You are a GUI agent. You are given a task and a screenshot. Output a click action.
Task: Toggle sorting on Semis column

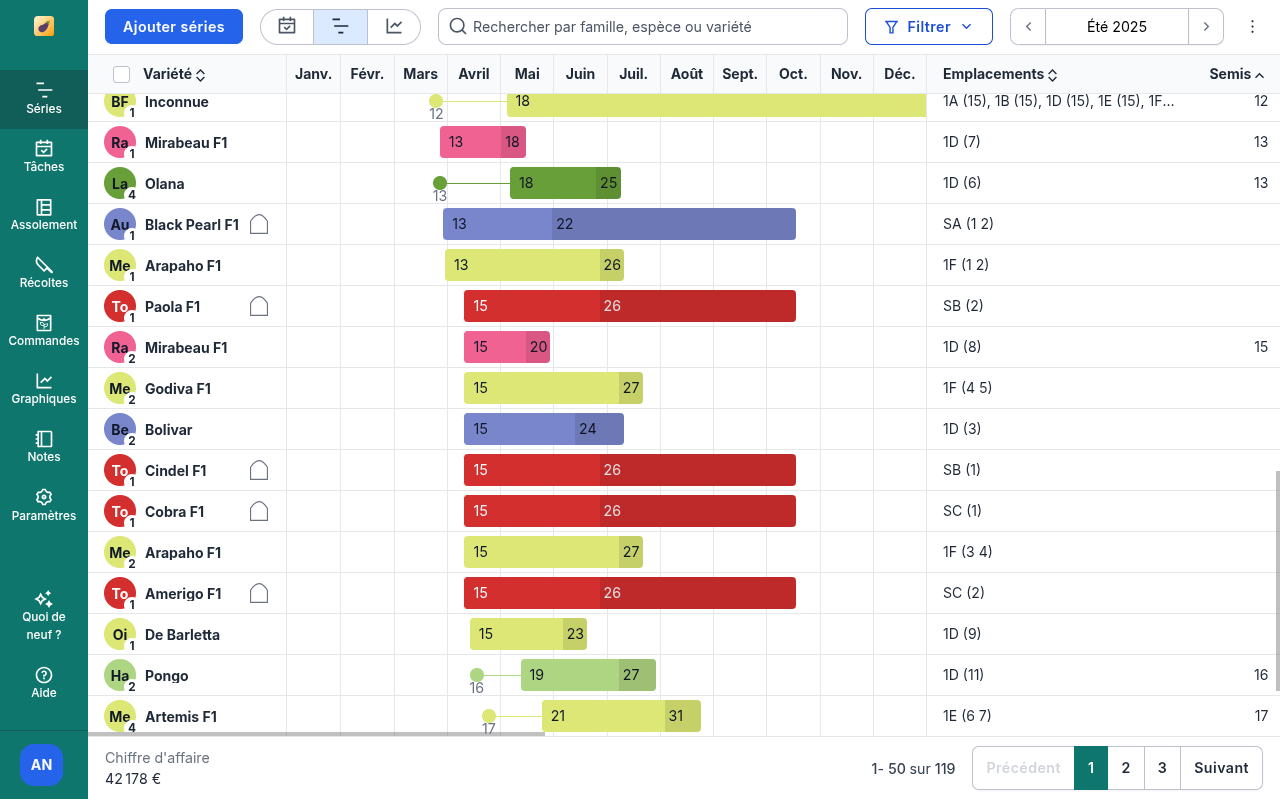tap(1236, 74)
